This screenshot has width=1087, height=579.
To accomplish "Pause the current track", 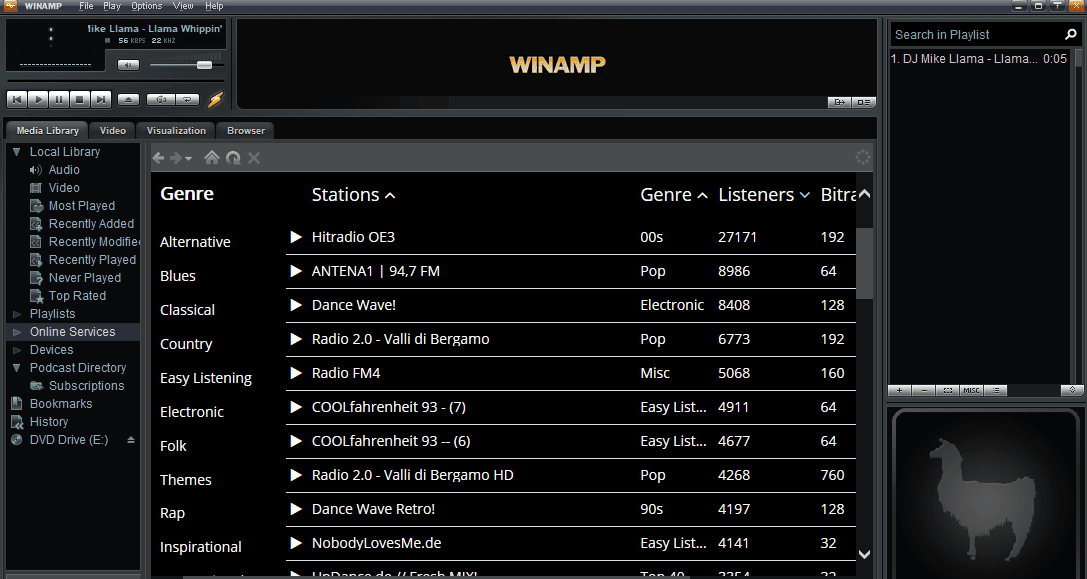I will coord(59,100).
